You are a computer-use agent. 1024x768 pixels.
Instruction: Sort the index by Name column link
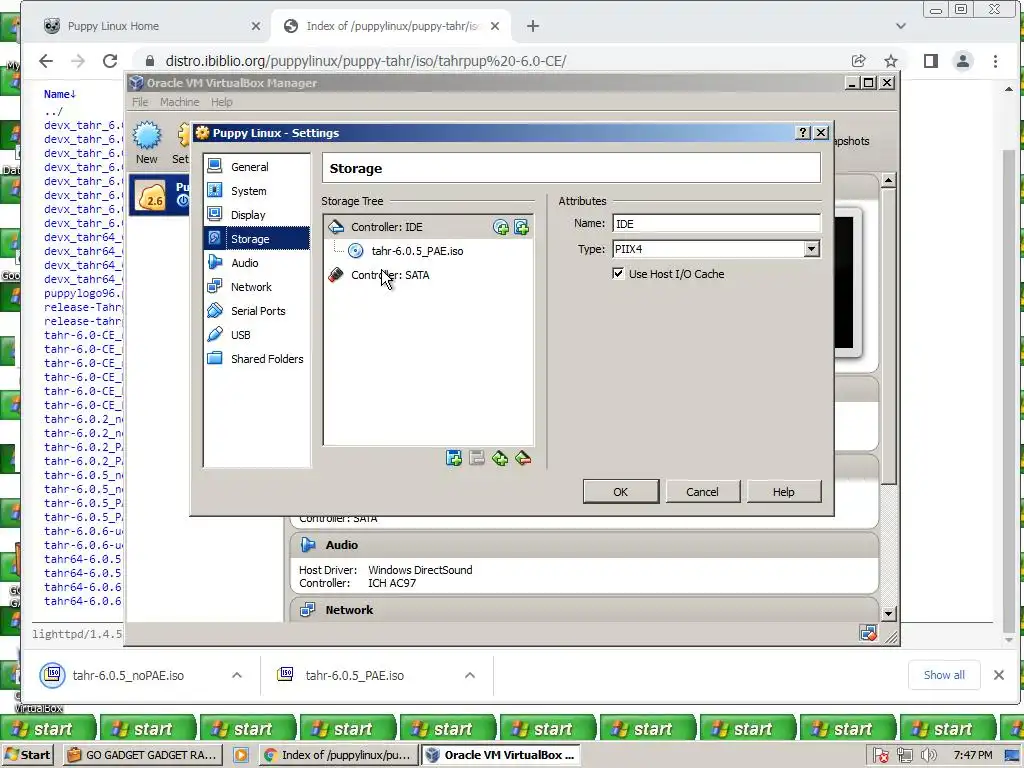click(x=60, y=94)
